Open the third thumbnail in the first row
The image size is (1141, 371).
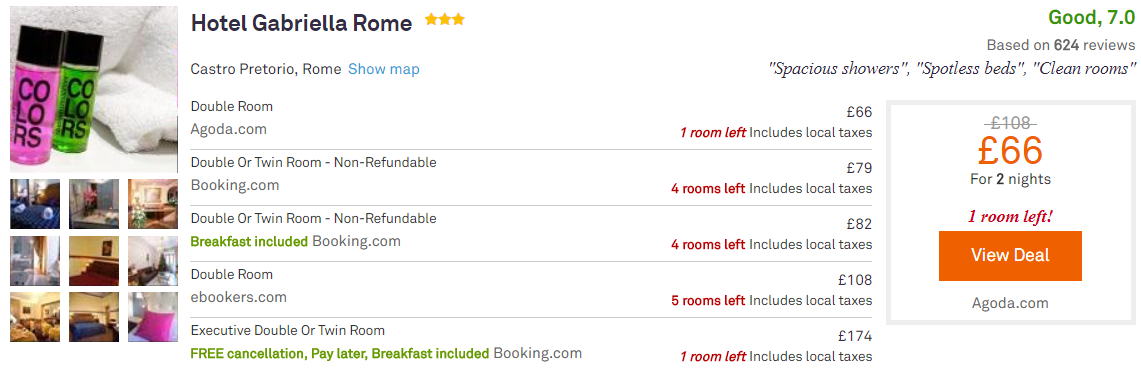pyautogui.click(x=153, y=204)
